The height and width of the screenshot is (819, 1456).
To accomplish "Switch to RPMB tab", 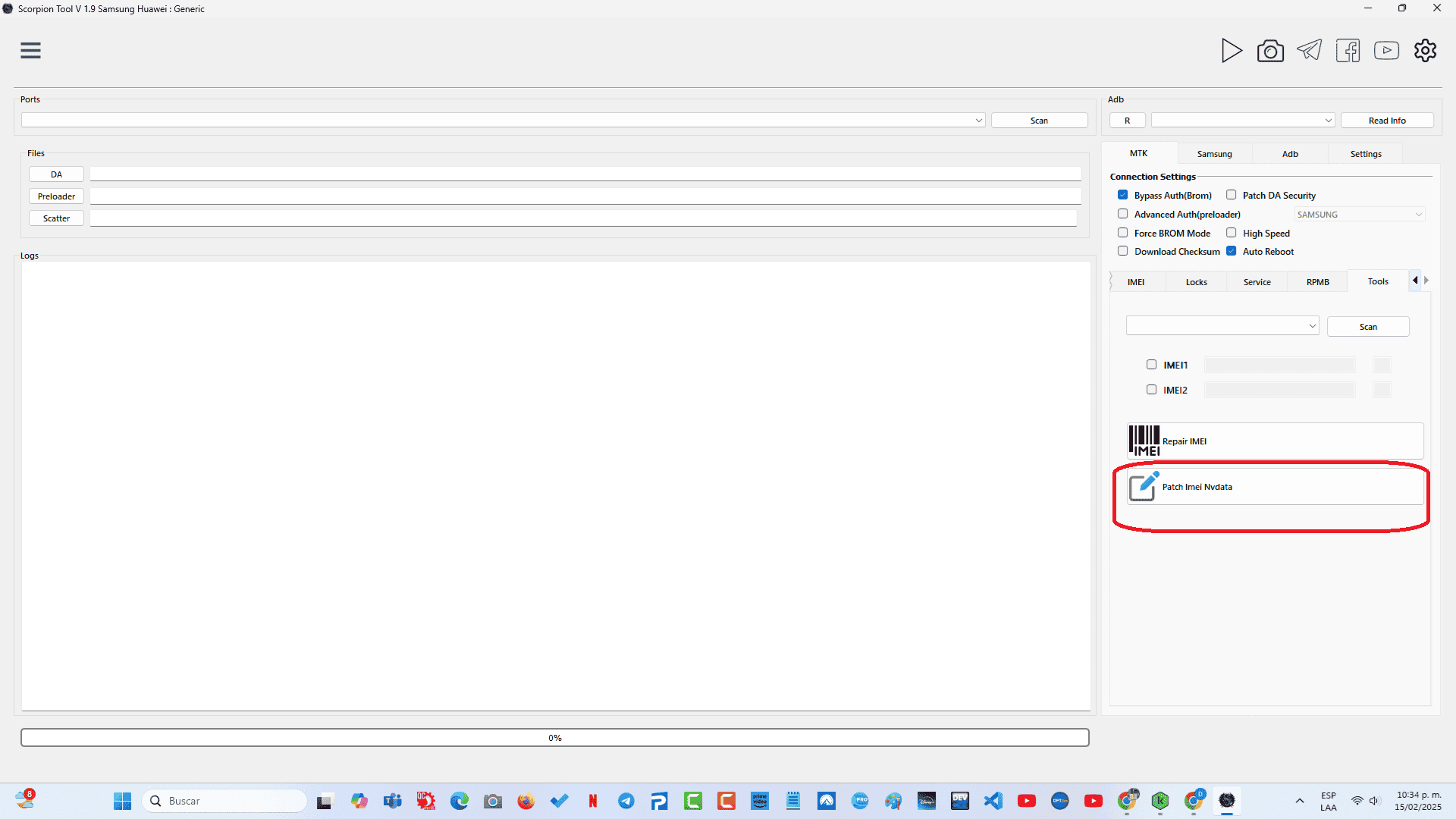I will click(x=1318, y=282).
